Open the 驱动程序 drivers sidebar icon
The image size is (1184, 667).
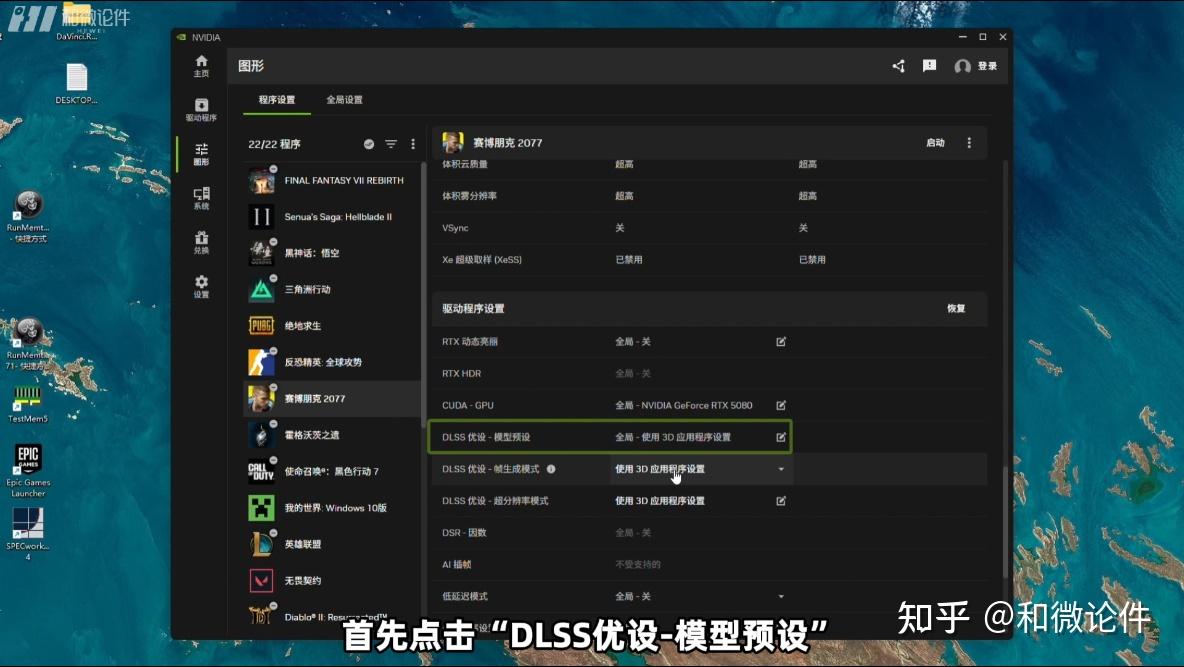coord(201,110)
